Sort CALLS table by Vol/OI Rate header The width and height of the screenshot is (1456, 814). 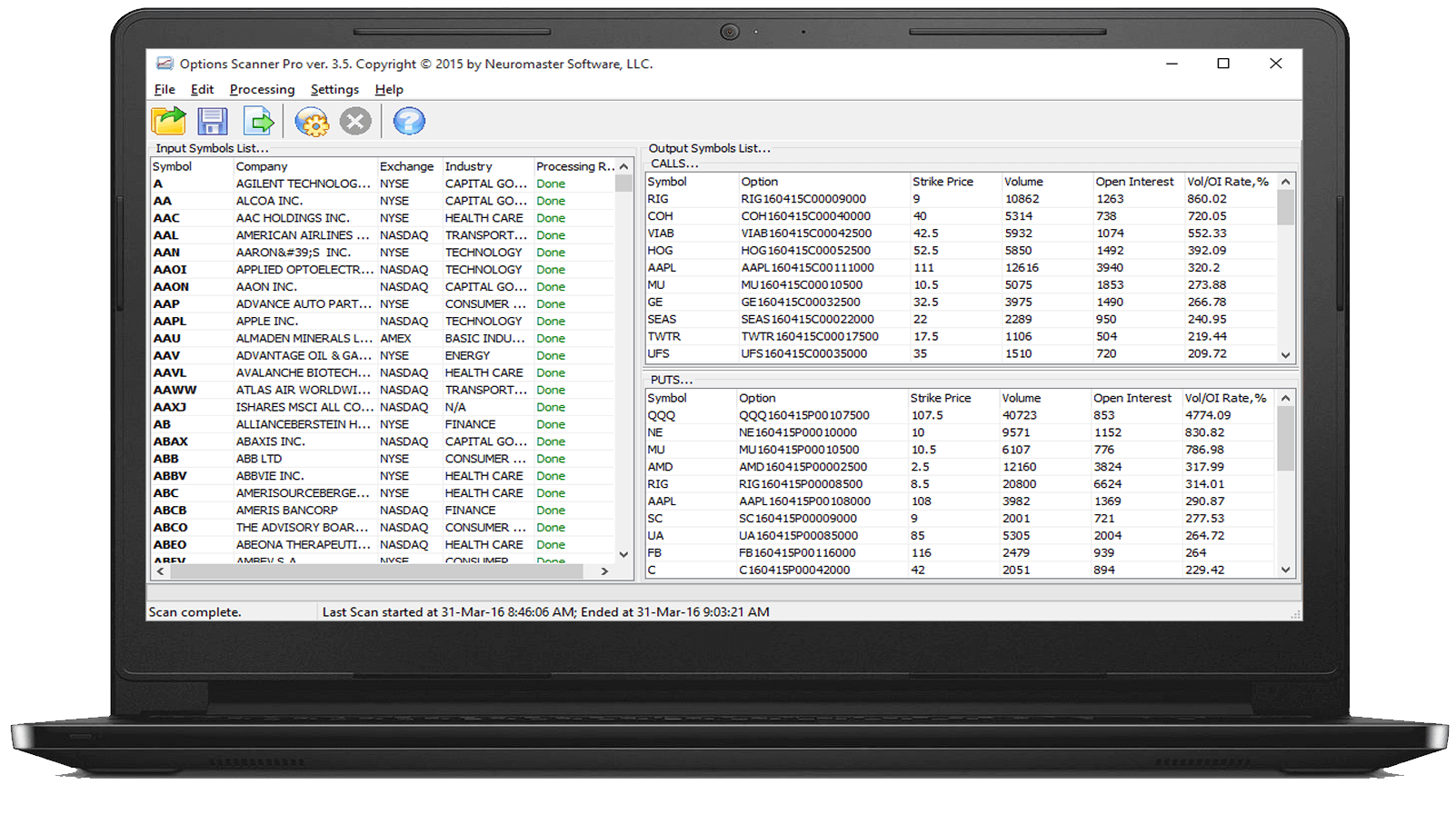point(1230,182)
